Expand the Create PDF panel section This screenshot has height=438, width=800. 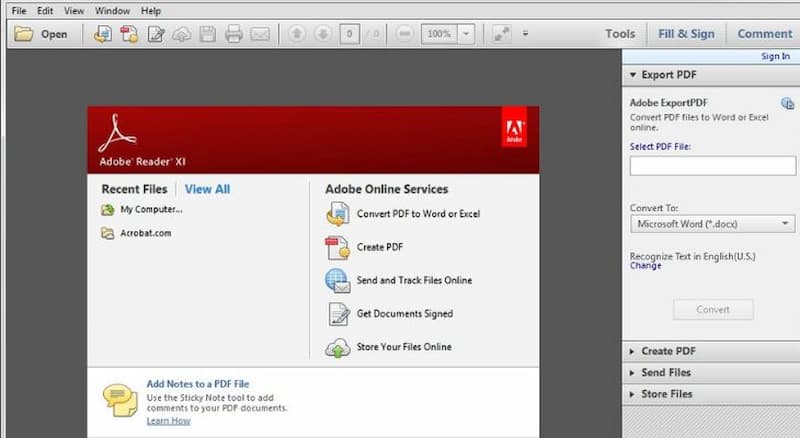point(711,351)
